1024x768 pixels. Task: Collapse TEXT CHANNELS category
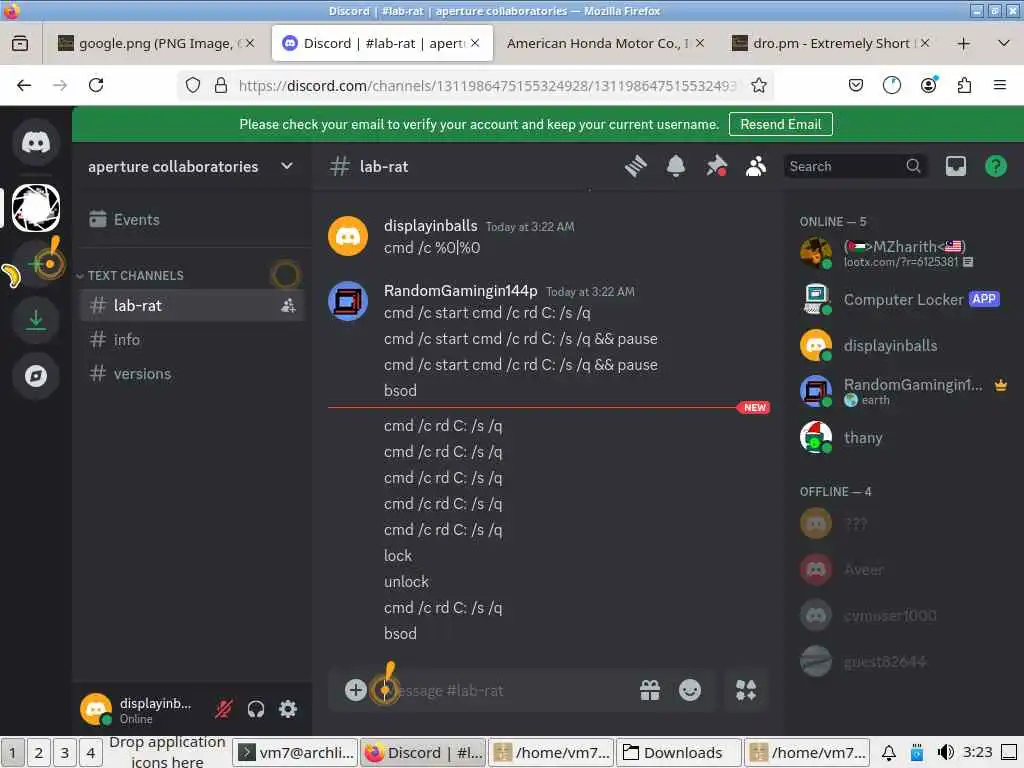pyautogui.click(x=136, y=276)
